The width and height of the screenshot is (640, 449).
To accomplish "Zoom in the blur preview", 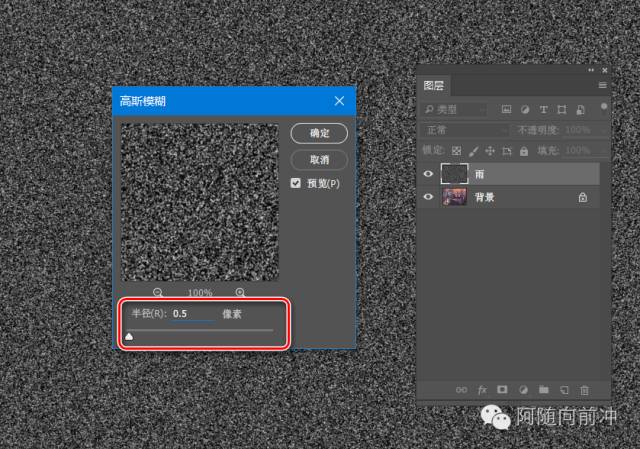I will click(240, 293).
